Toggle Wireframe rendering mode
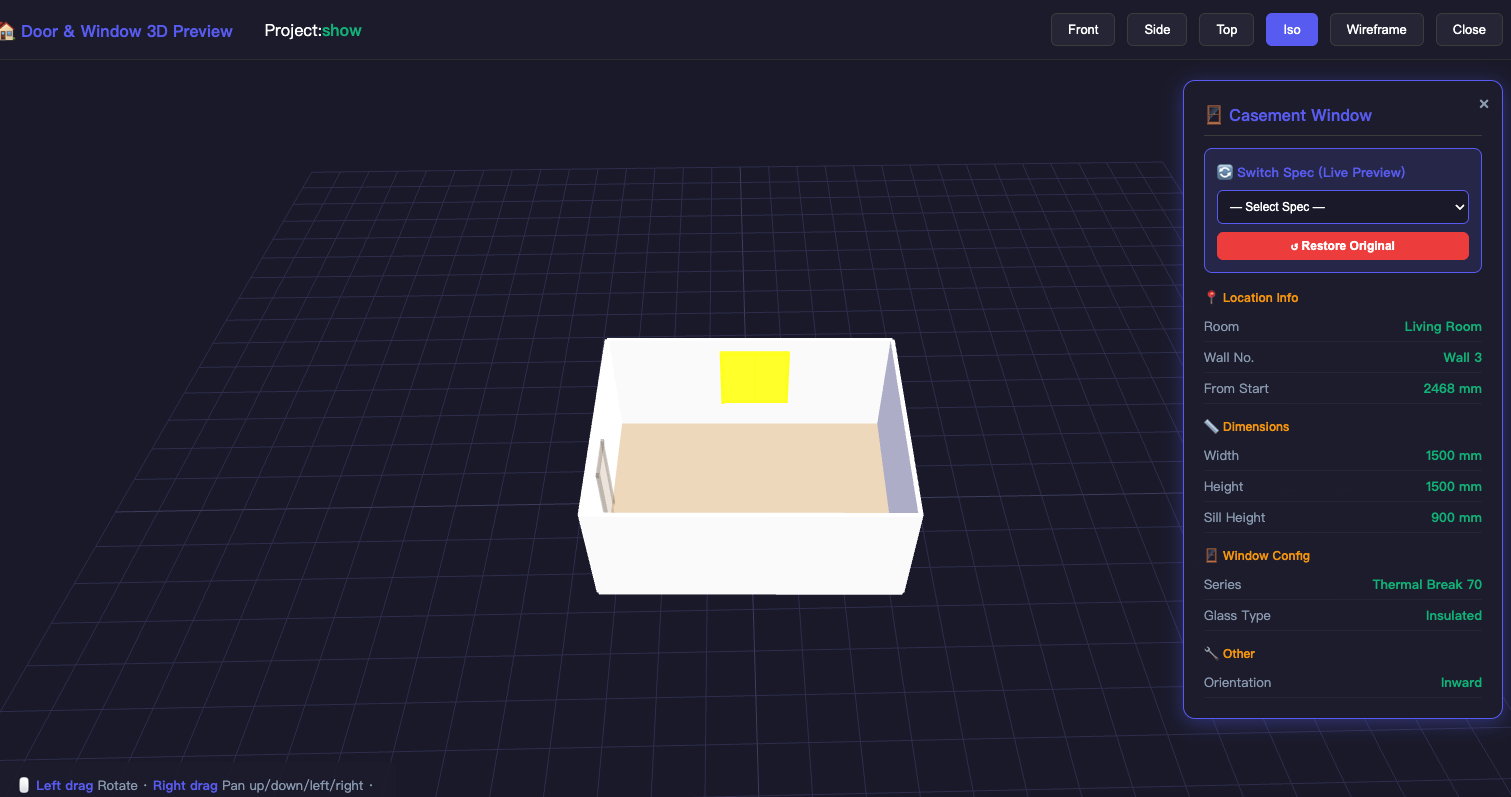 click(1377, 29)
